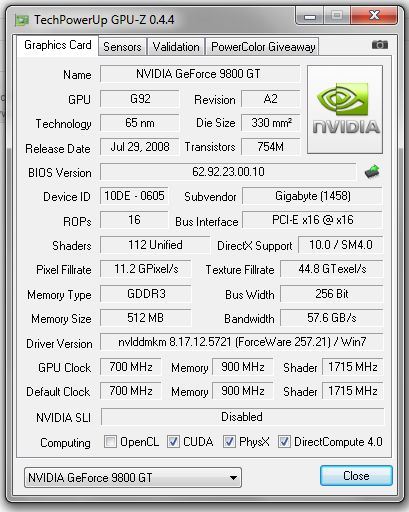409x512 pixels.
Task: Click the Shaders field 112 Unified
Action: click(x=155, y=245)
